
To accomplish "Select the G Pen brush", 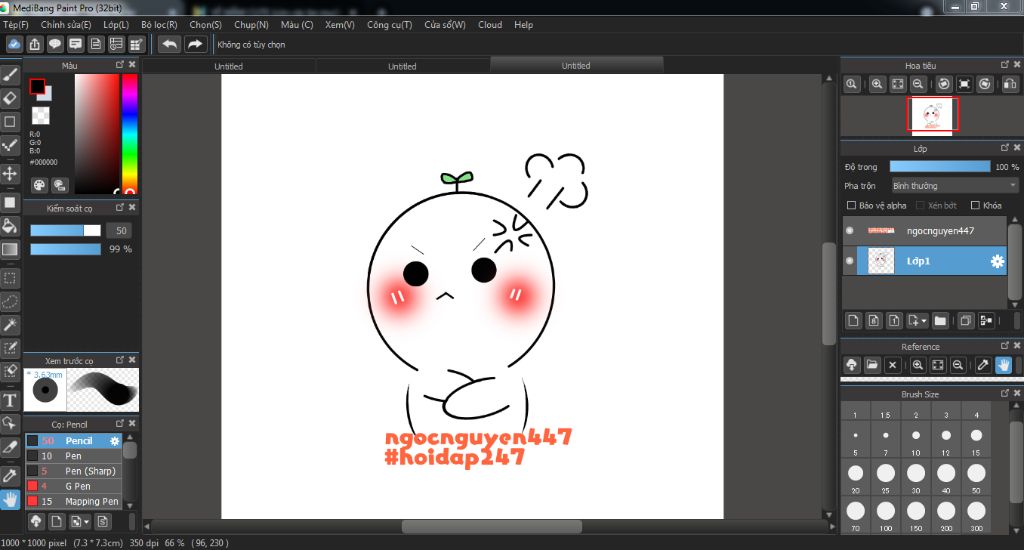I will tap(74, 486).
